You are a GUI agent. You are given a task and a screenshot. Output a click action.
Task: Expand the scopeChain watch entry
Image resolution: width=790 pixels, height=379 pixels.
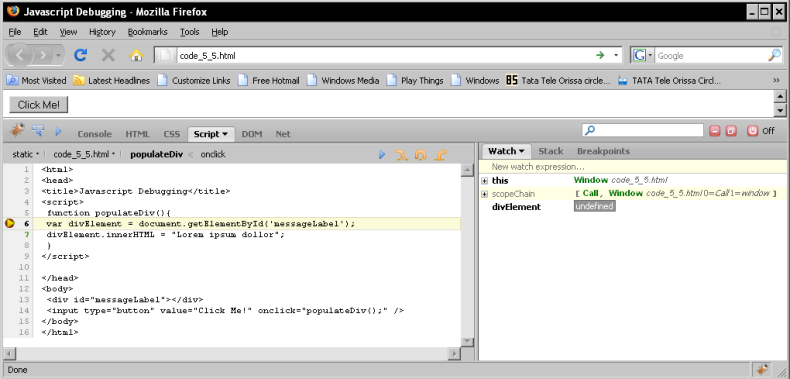click(x=485, y=194)
